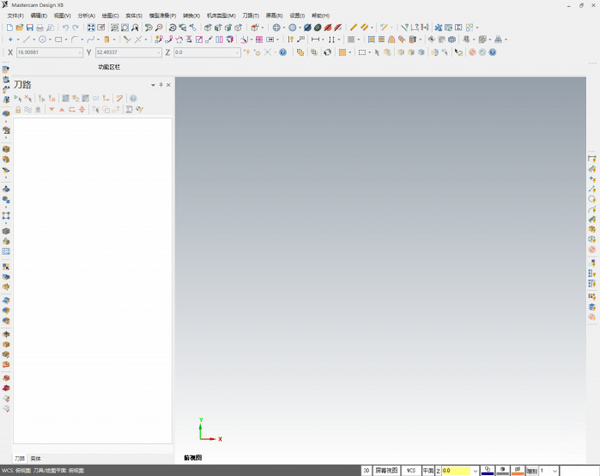Viewport: 600px width, 476px height.
Task: Click the 层别 button in status bar
Action: pos(532,471)
